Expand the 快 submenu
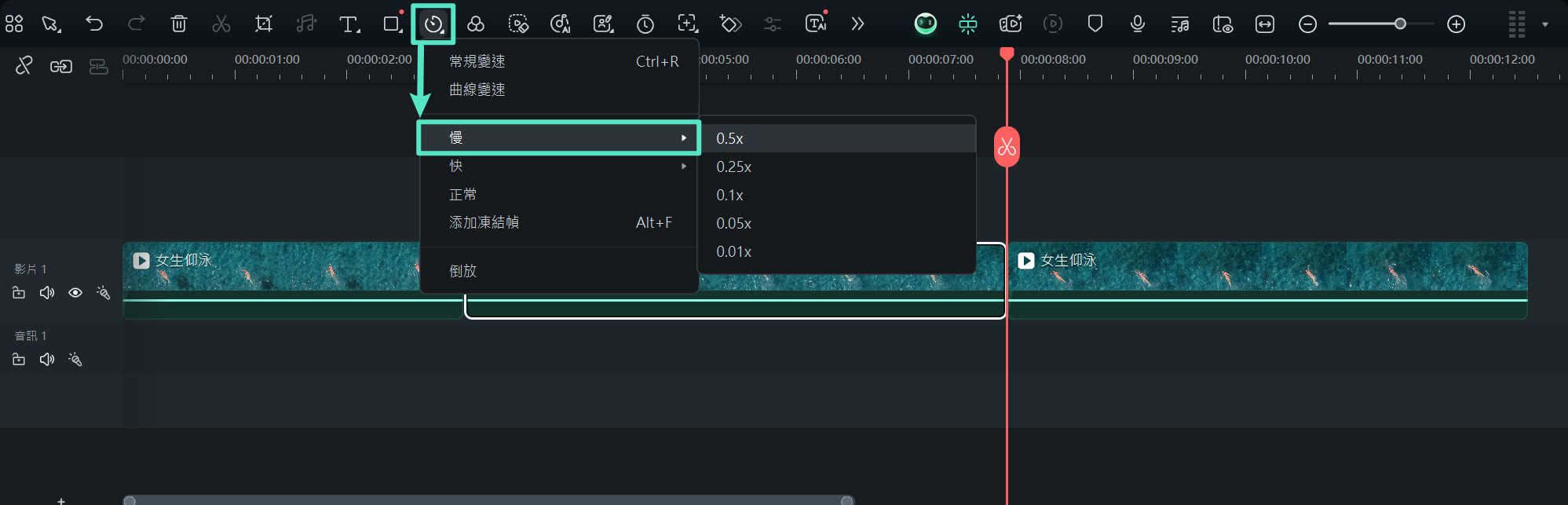This screenshot has height=505, width=1568. (560, 166)
